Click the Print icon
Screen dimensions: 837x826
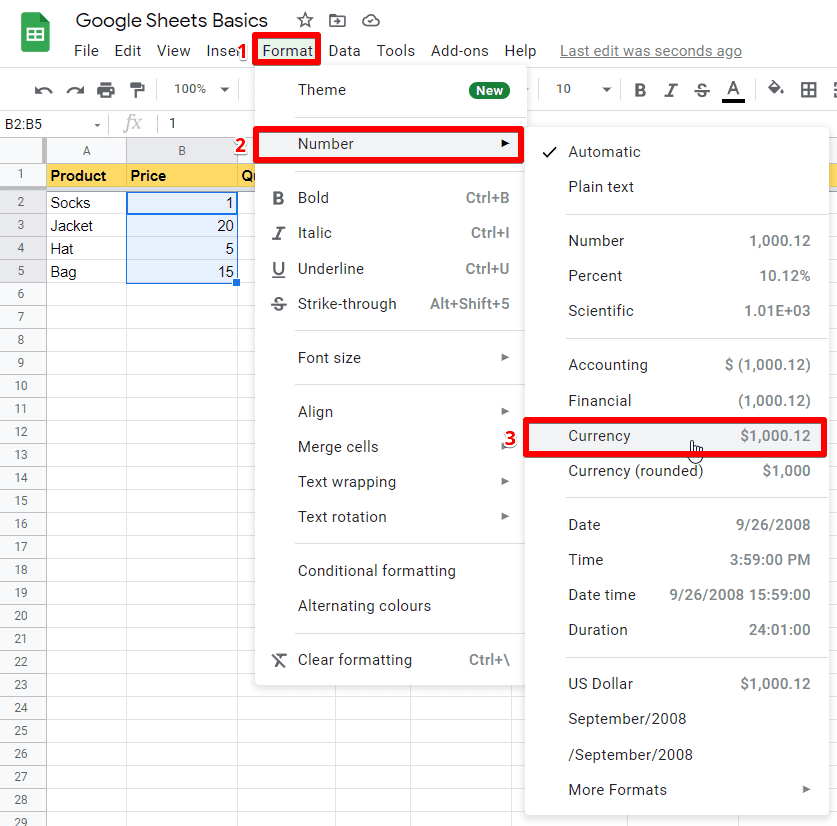[x=106, y=89]
